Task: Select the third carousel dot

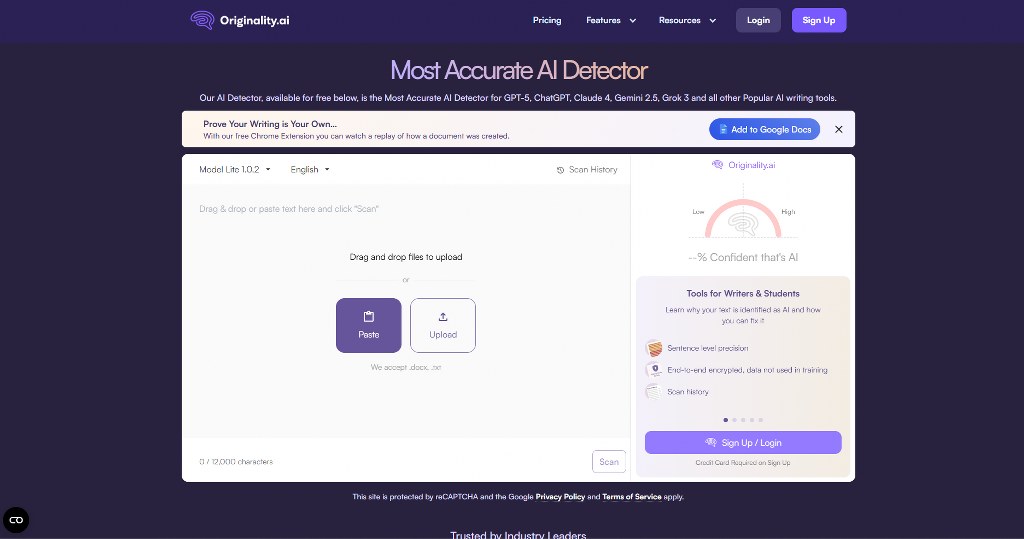Action: coord(743,420)
